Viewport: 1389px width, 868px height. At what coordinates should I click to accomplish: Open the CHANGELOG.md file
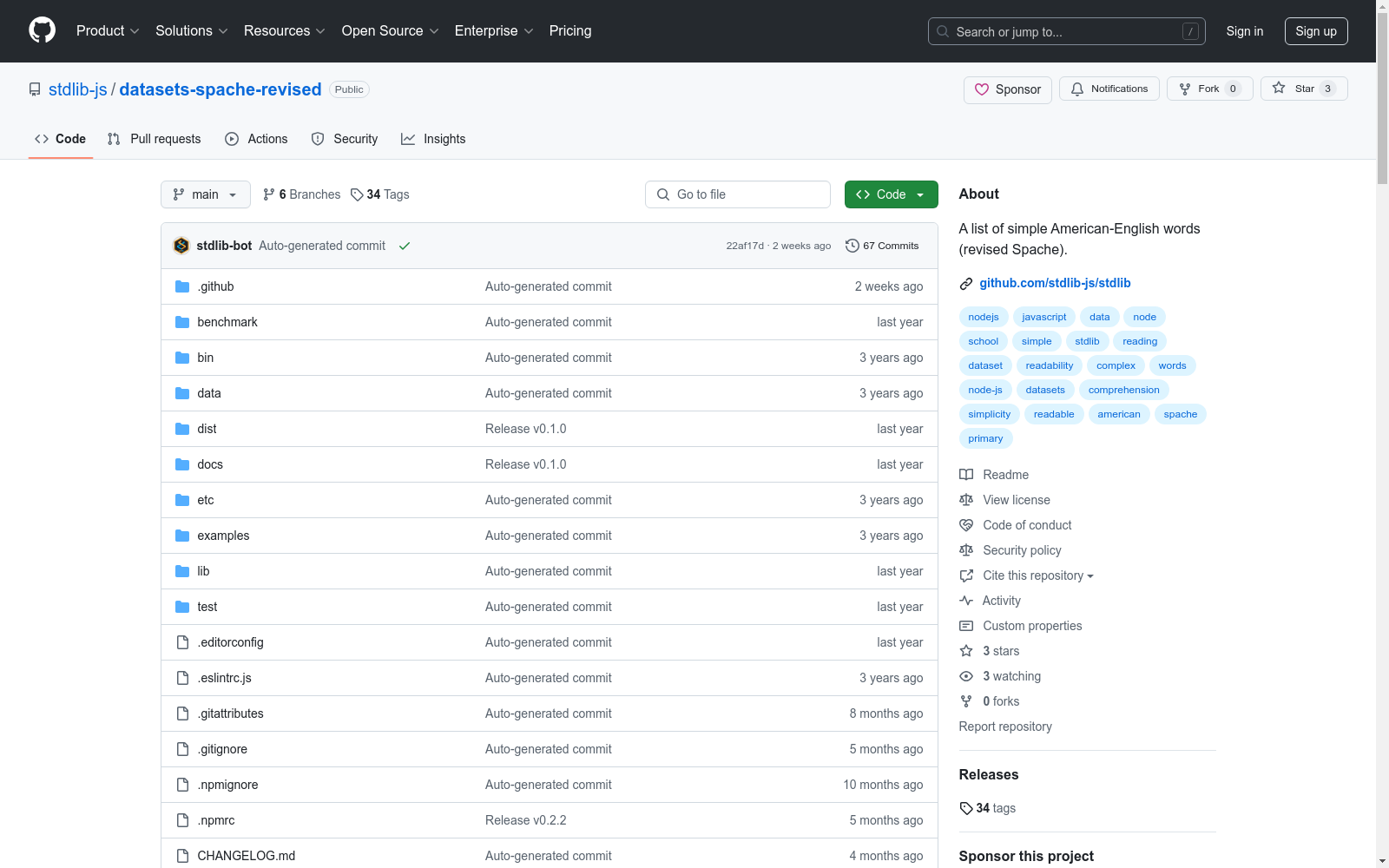pyautogui.click(x=247, y=856)
